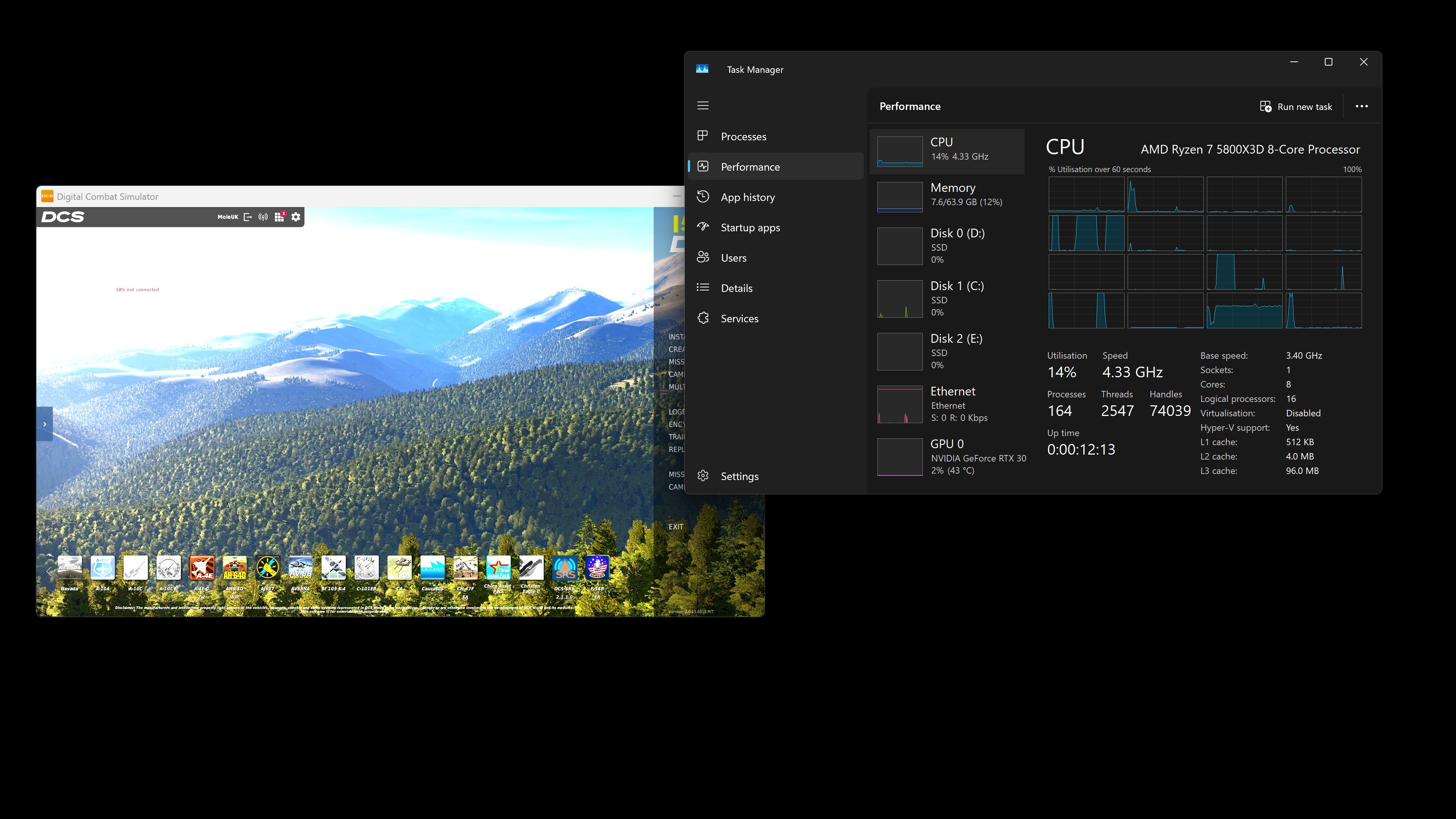Expand the DCS left side panel arrow
This screenshot has width=1456, height=819.
click(45, 424)
